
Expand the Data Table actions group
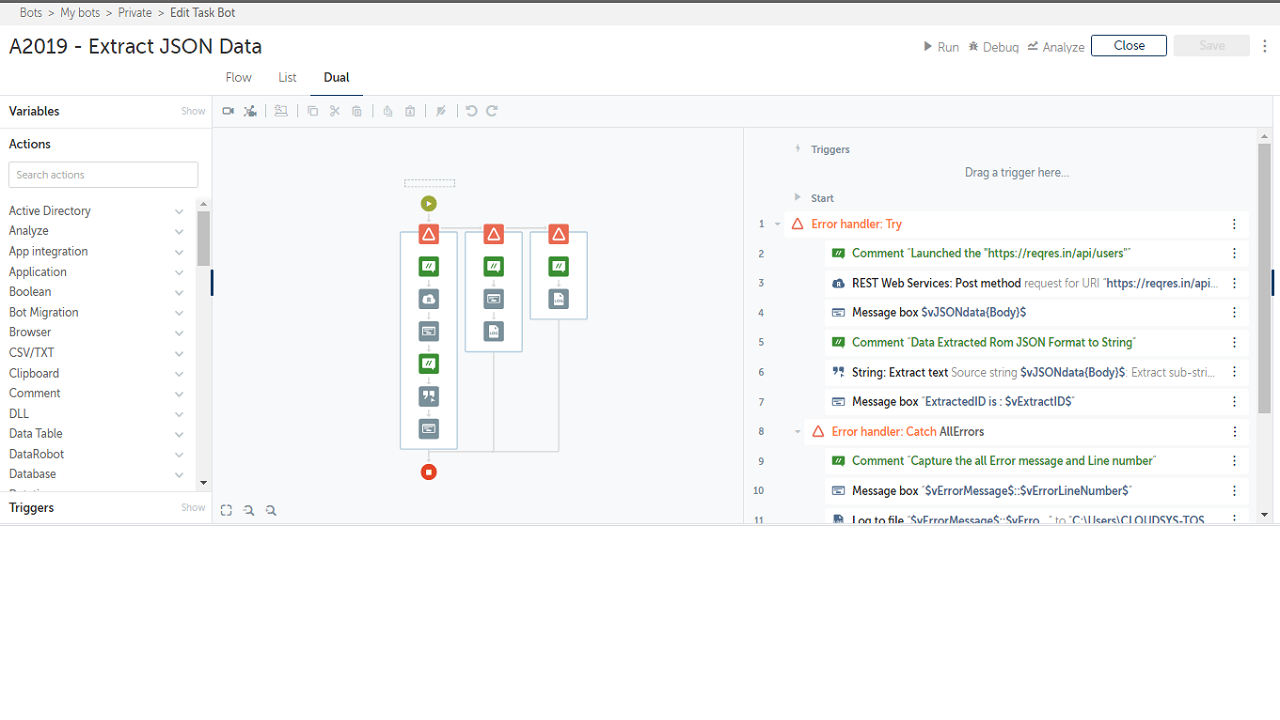tap(179, 434)
